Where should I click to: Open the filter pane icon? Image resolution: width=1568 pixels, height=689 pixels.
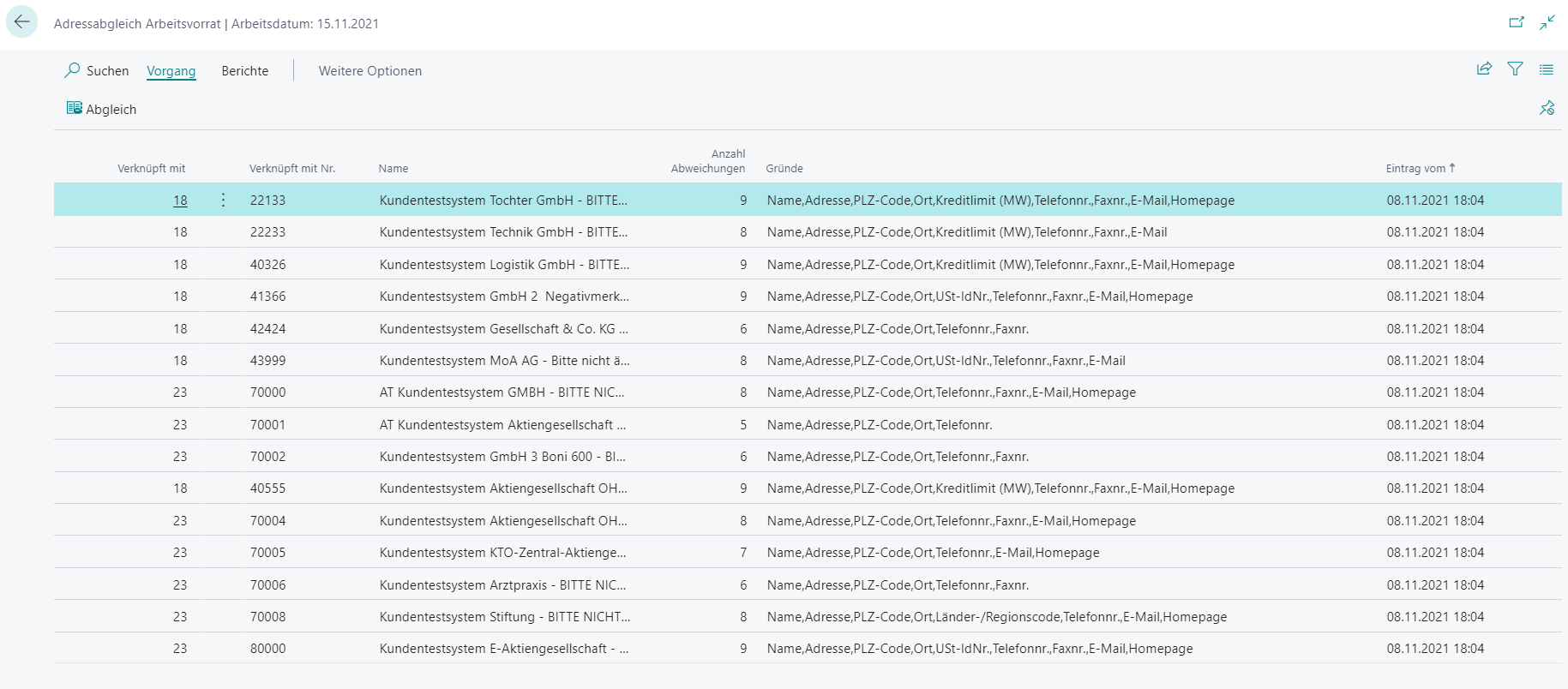point(1515,69)
